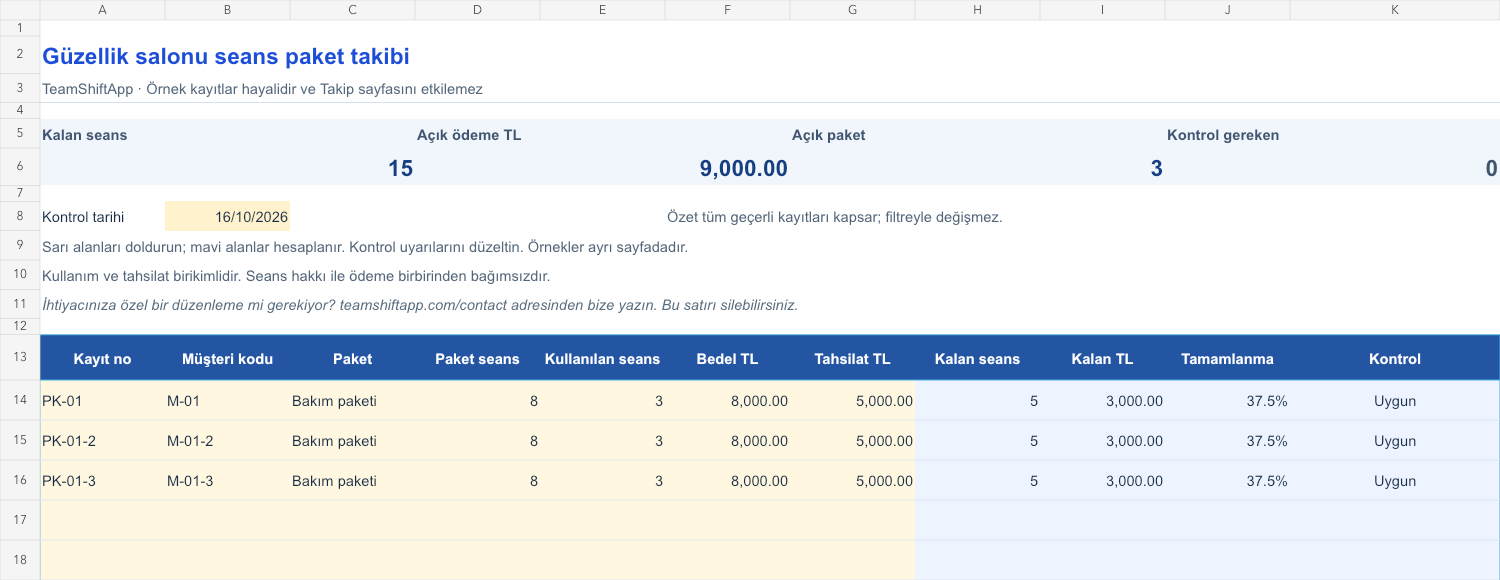Image resolution: width=1500 pixels, height=580 pixels.
Task: Click the "Kalan seans" table header in row 13
Action: 977,359
